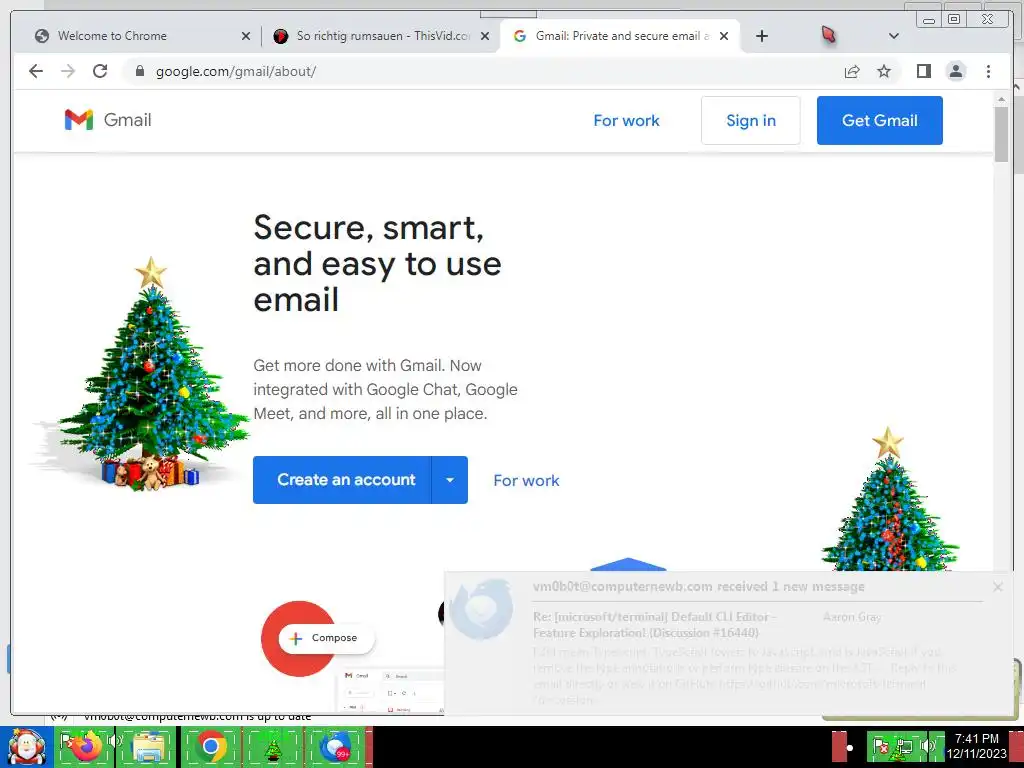Click Christmas tree app in taskbar
This screenshot has height=768, width=1024.
(x=272, y=747)
